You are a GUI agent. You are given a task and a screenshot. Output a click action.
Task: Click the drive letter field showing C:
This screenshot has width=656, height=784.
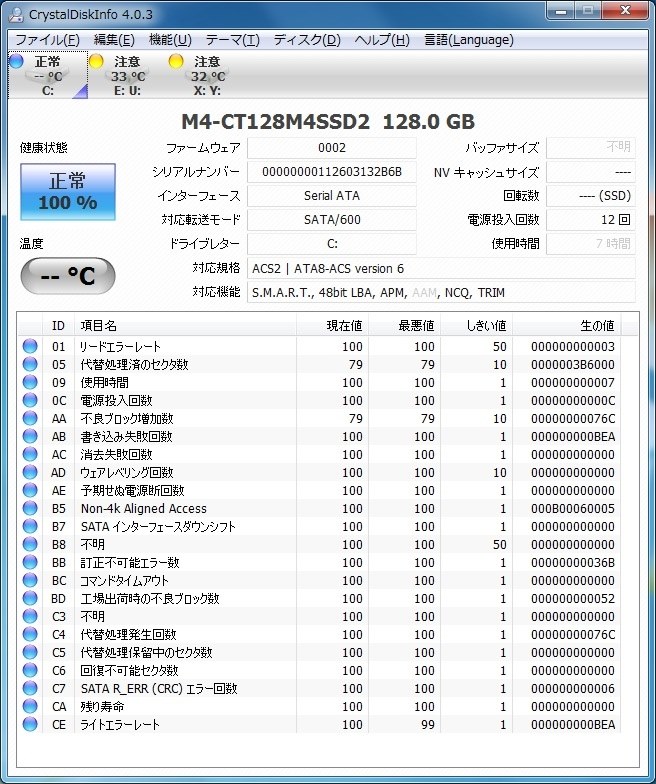click(332, 244)
